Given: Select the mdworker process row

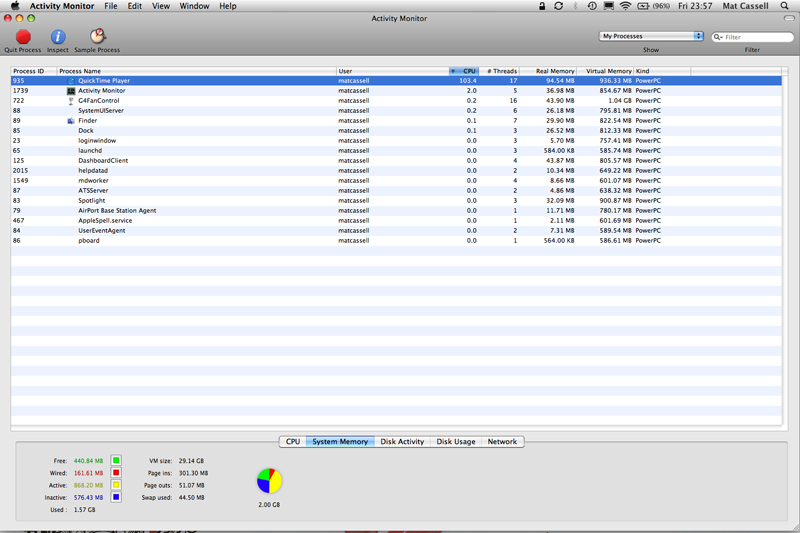Looking at the screenshot, I should tap(396, 181).
